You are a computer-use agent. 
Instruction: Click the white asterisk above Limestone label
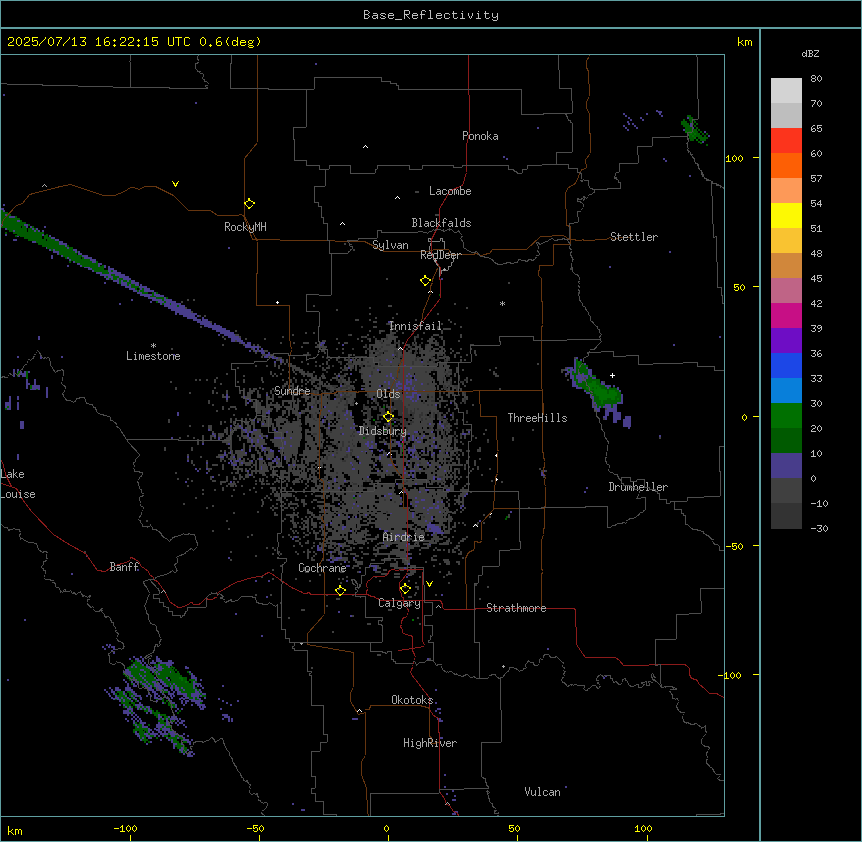(x=153, y=346)
